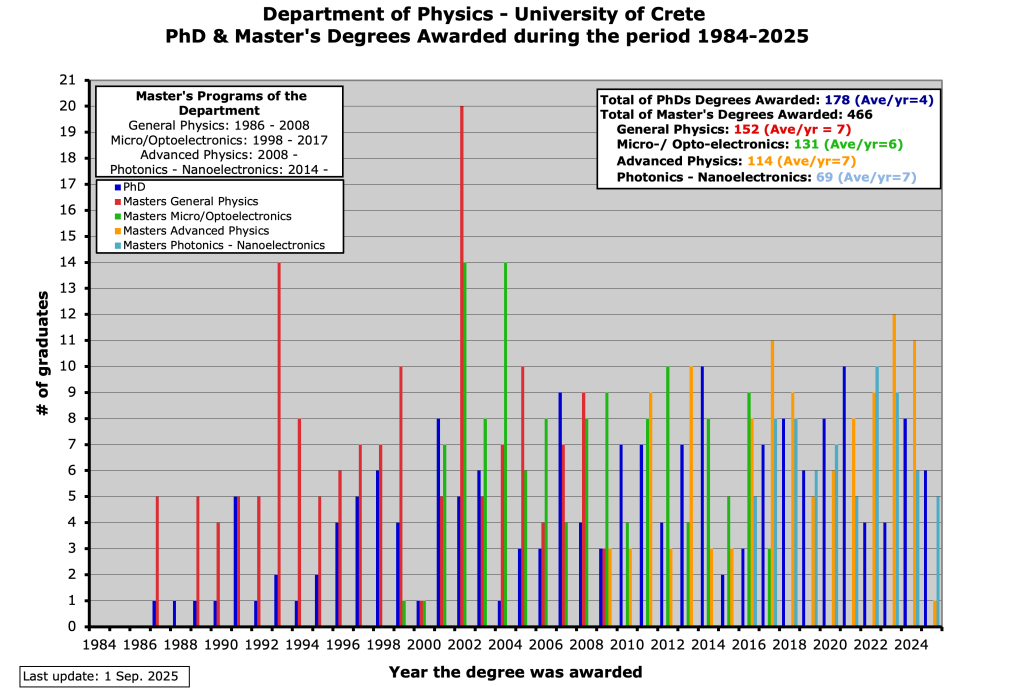Click the x-axis year label "2002"
The image size is (1024, 697).
click(x=464, y=645)
